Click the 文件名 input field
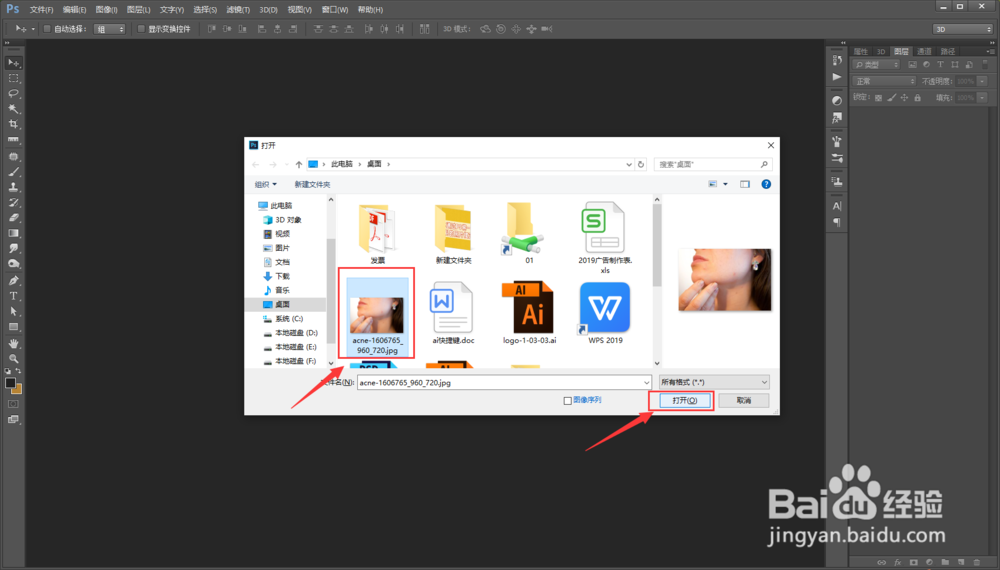Screen dimensions: 1000x570 [504, 383]
